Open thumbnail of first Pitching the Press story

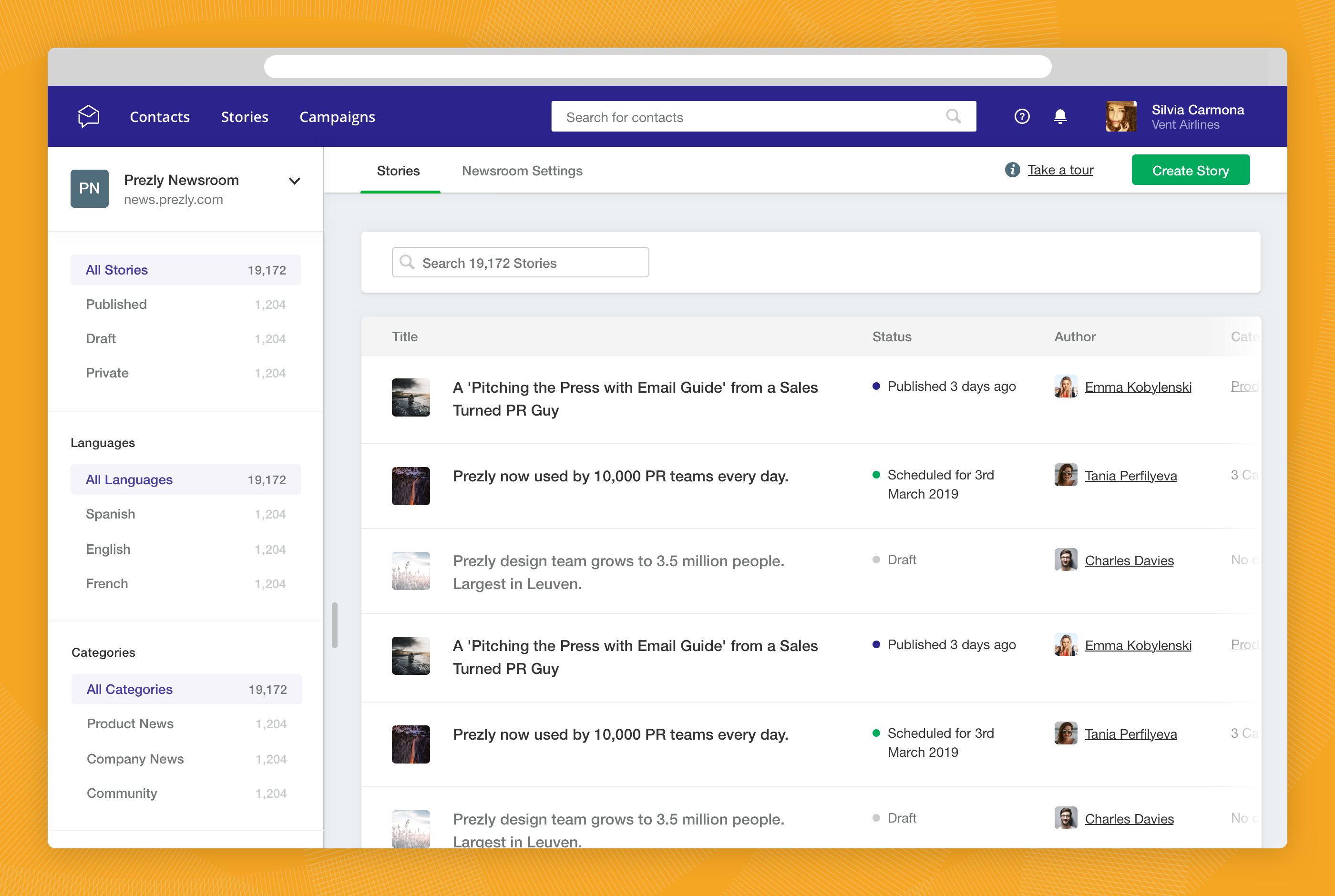click(x=411, y=397)
